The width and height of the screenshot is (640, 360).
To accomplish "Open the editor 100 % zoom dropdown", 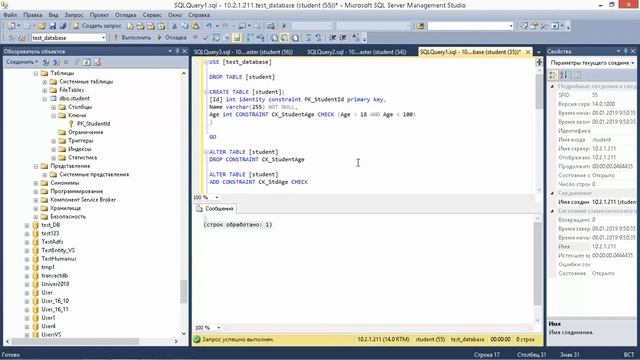I will 217,197.
